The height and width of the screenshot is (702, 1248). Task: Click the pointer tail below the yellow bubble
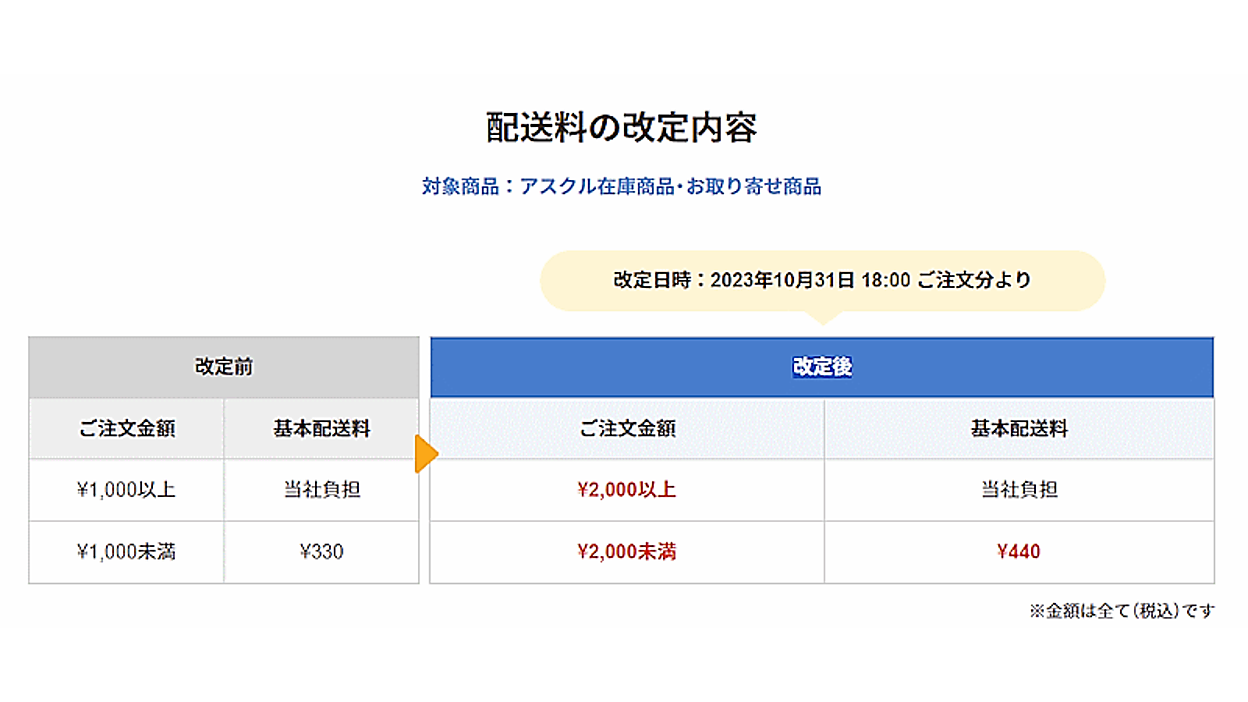(x=822, y=318)
